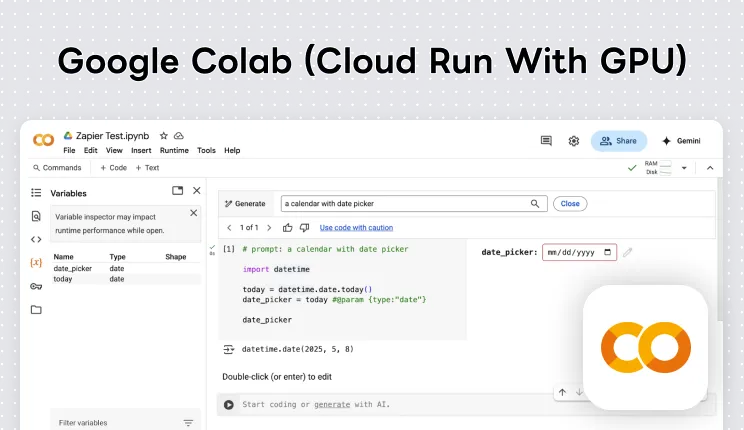Open the Use code with caution link
The image size is (744, 430).
point(356,228)
